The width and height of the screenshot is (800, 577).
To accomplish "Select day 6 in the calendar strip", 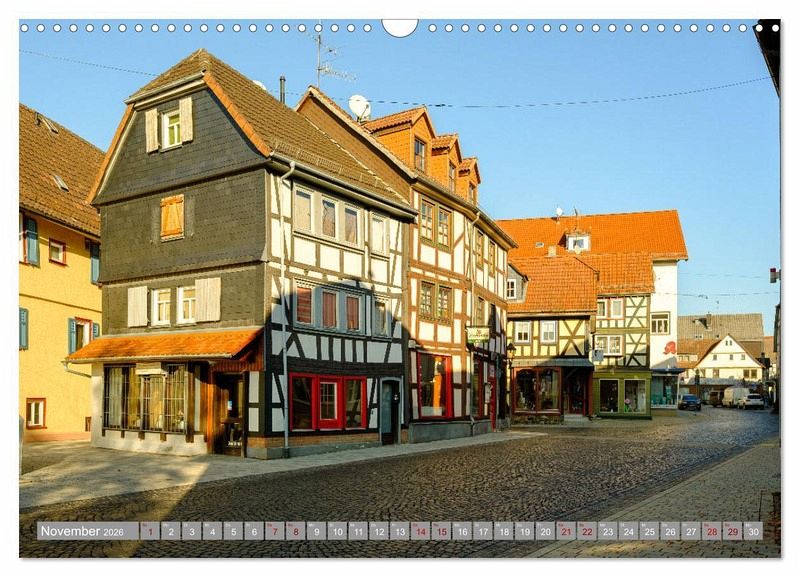I will tap(254, 531).
